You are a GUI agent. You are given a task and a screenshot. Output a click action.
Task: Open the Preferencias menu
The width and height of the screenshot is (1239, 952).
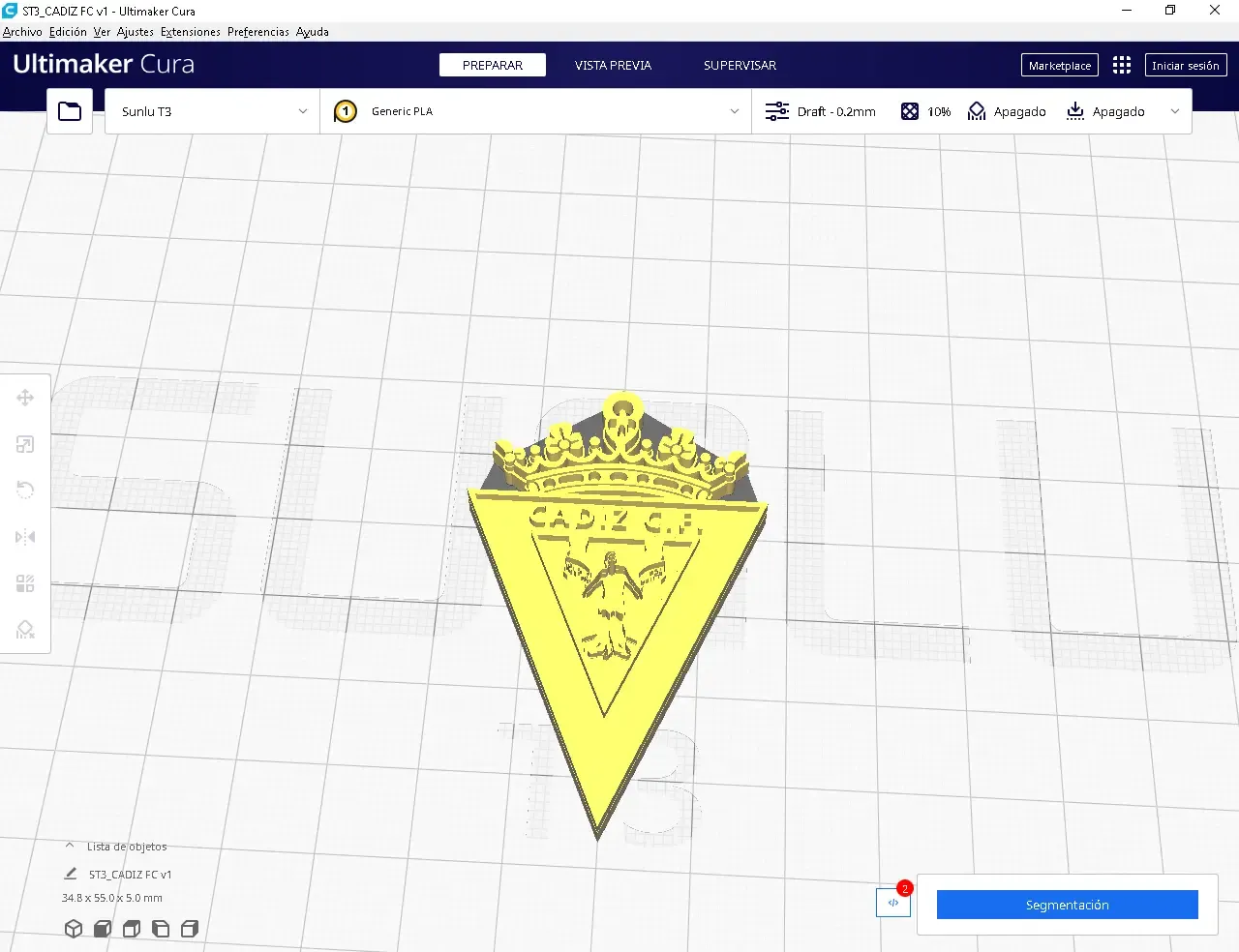click(x=258, y=32)
